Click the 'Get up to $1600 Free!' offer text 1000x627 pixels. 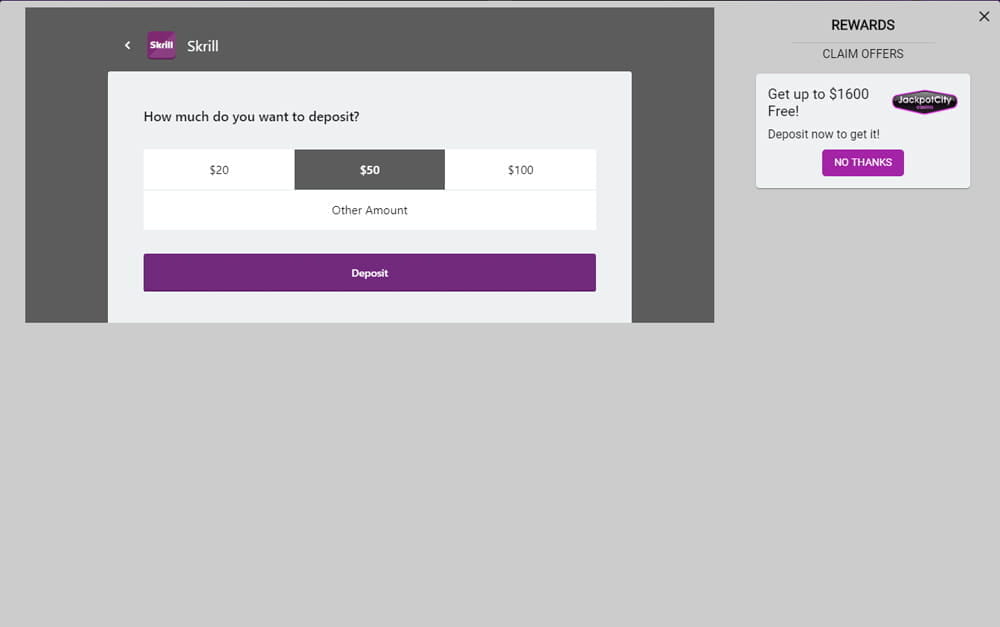tap(818, 102)
